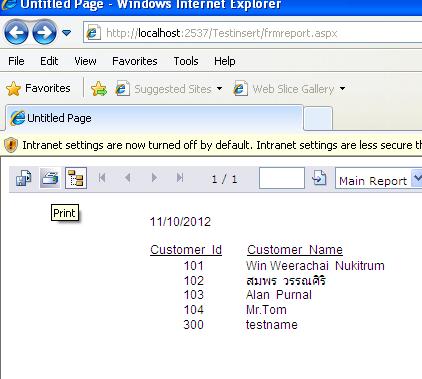Go to first page of report
This screenshot has width=422, height=379.
click(102, 178)
